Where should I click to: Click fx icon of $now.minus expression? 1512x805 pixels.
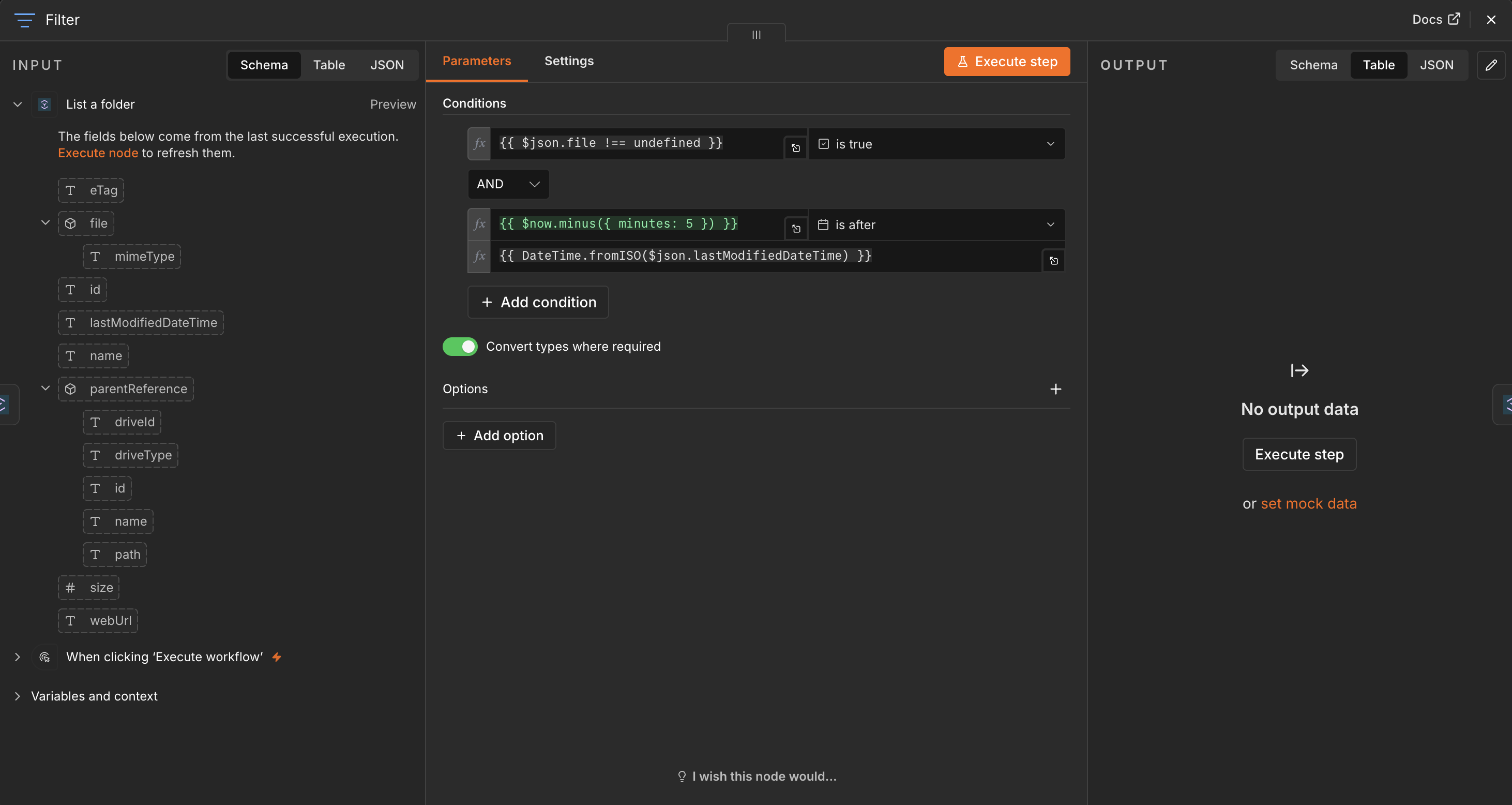pos(479,225)
